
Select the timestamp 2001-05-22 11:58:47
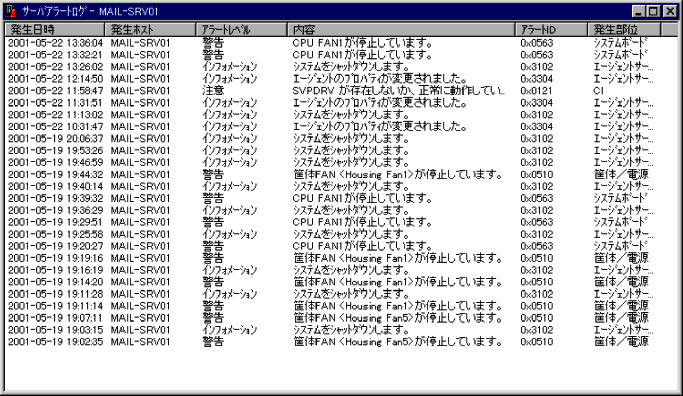55,91
